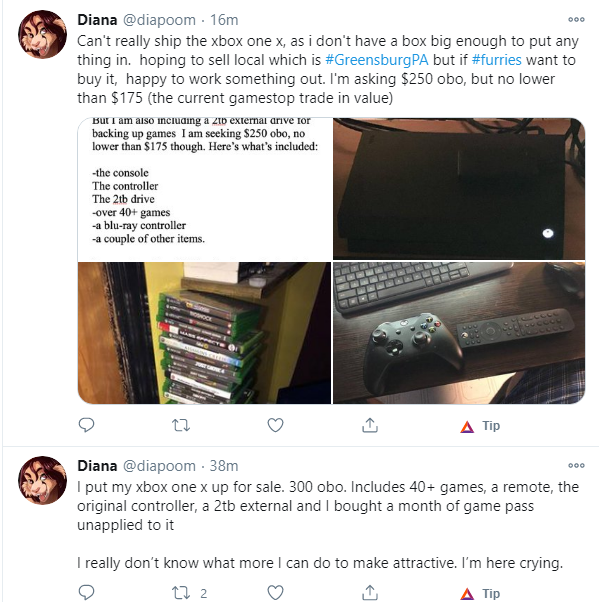Image resolution: width=599 pixels, height=602 pixels.
Task: View the black Xbox console photo
Action: pos(459,189)
